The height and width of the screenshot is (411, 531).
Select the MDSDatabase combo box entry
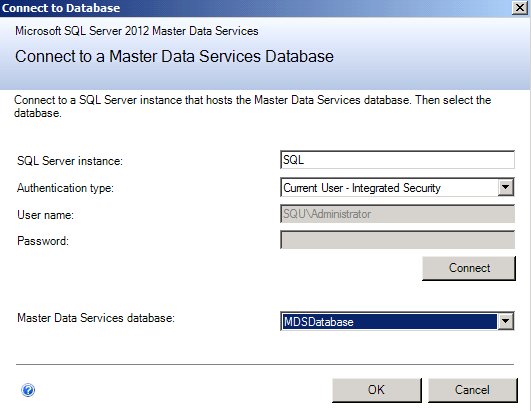point(389,322)
